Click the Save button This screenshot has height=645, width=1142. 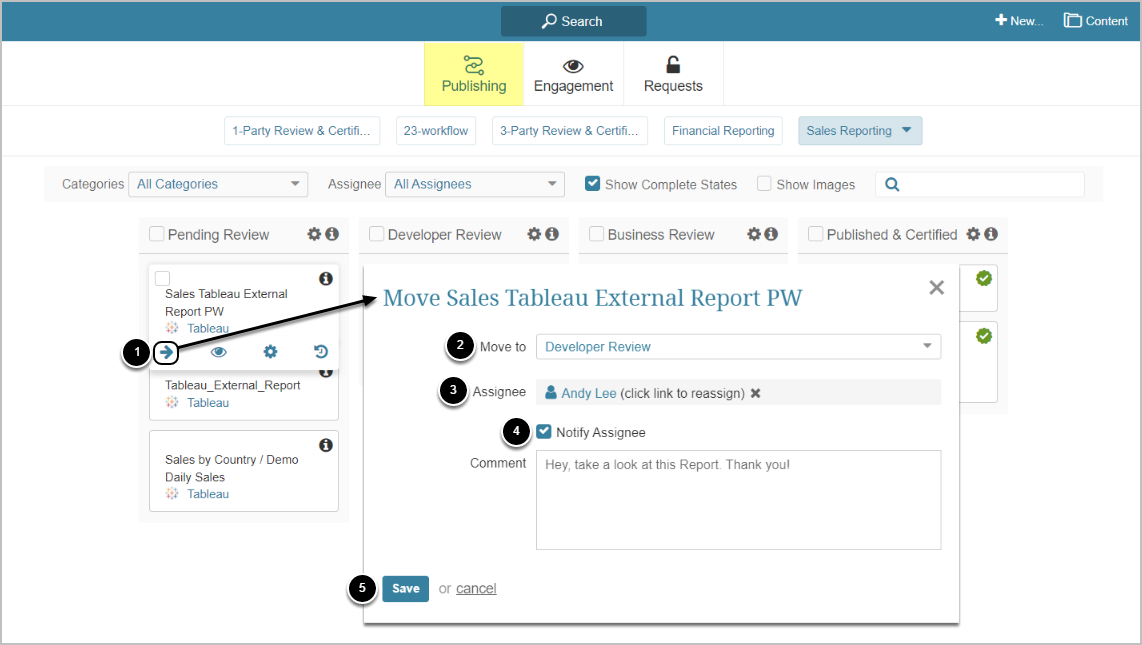pyautogui.click(x=405, y=589)
